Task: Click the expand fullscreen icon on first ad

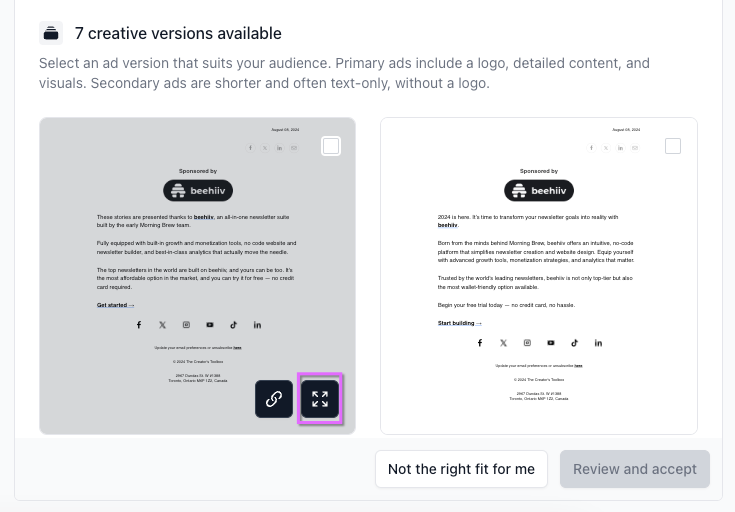Action: 320,399
